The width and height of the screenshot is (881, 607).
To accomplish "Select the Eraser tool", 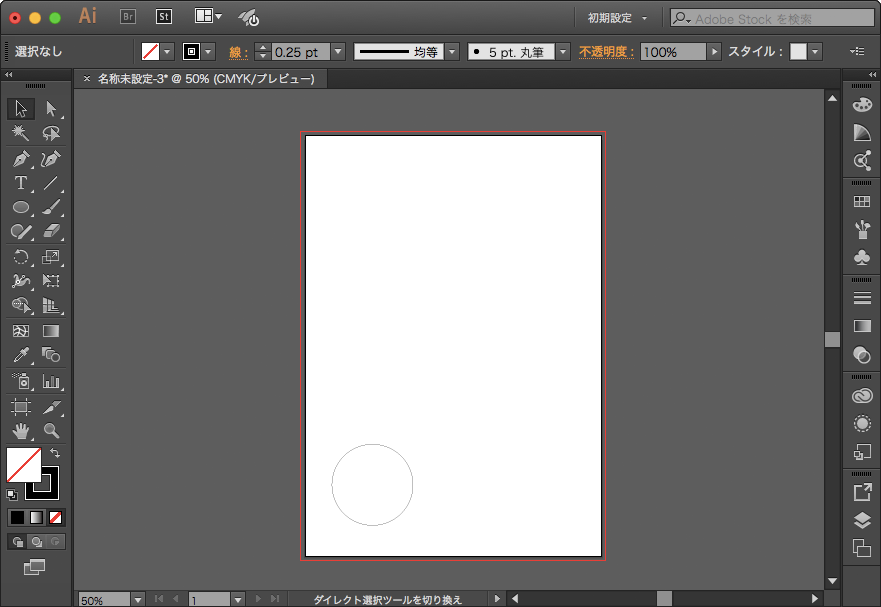I will pyautogui.click(x=51, y=232).
